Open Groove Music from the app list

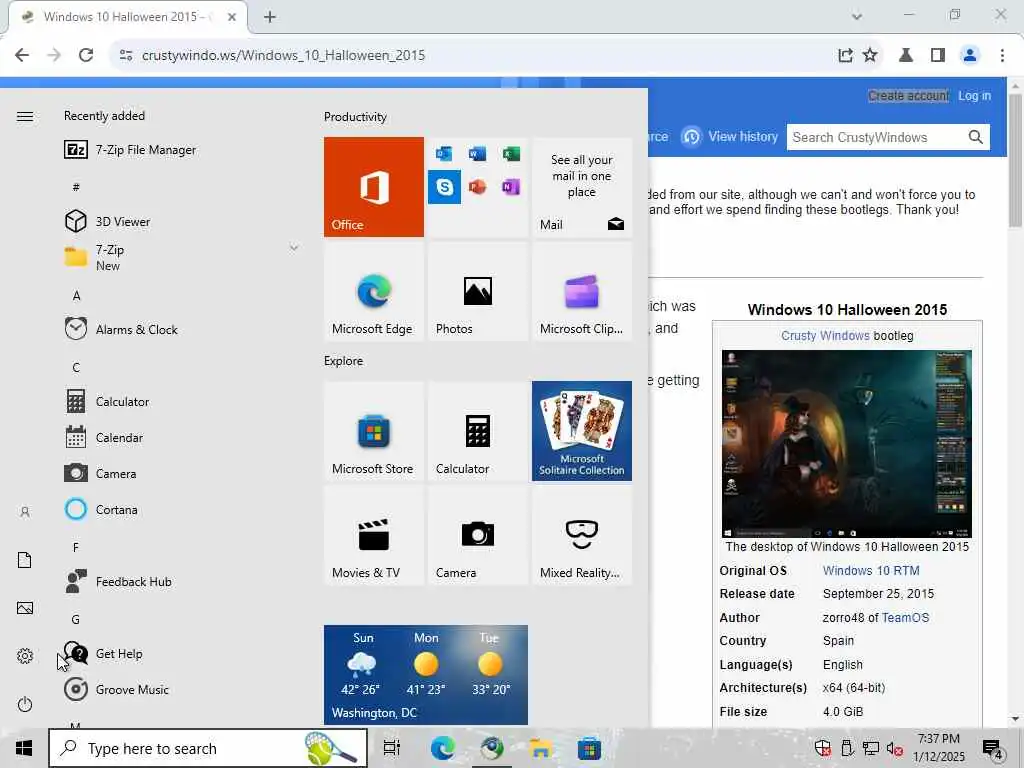point(180,689)
